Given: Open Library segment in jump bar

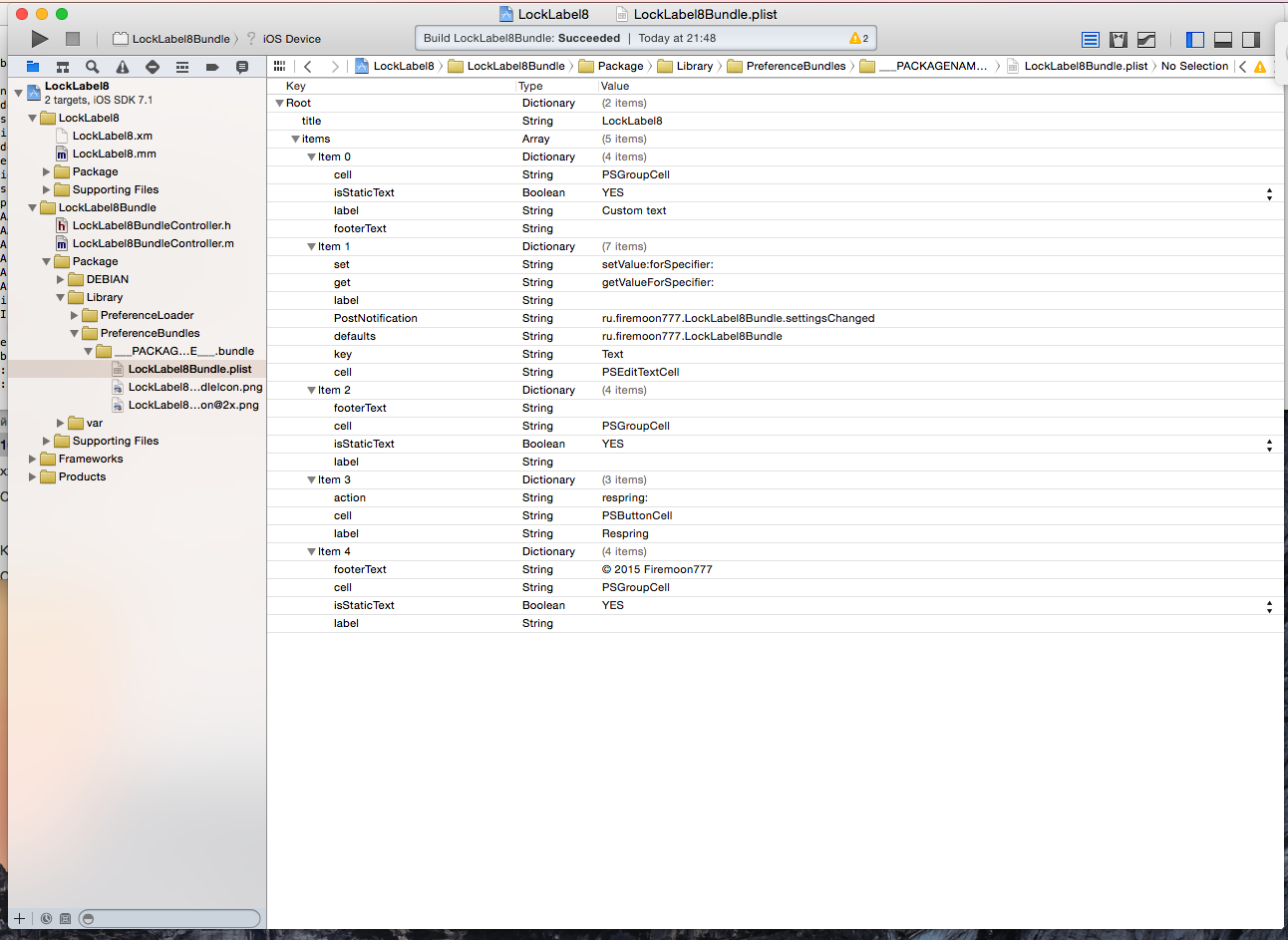Looking at the screenshot, I should (685, 66).
